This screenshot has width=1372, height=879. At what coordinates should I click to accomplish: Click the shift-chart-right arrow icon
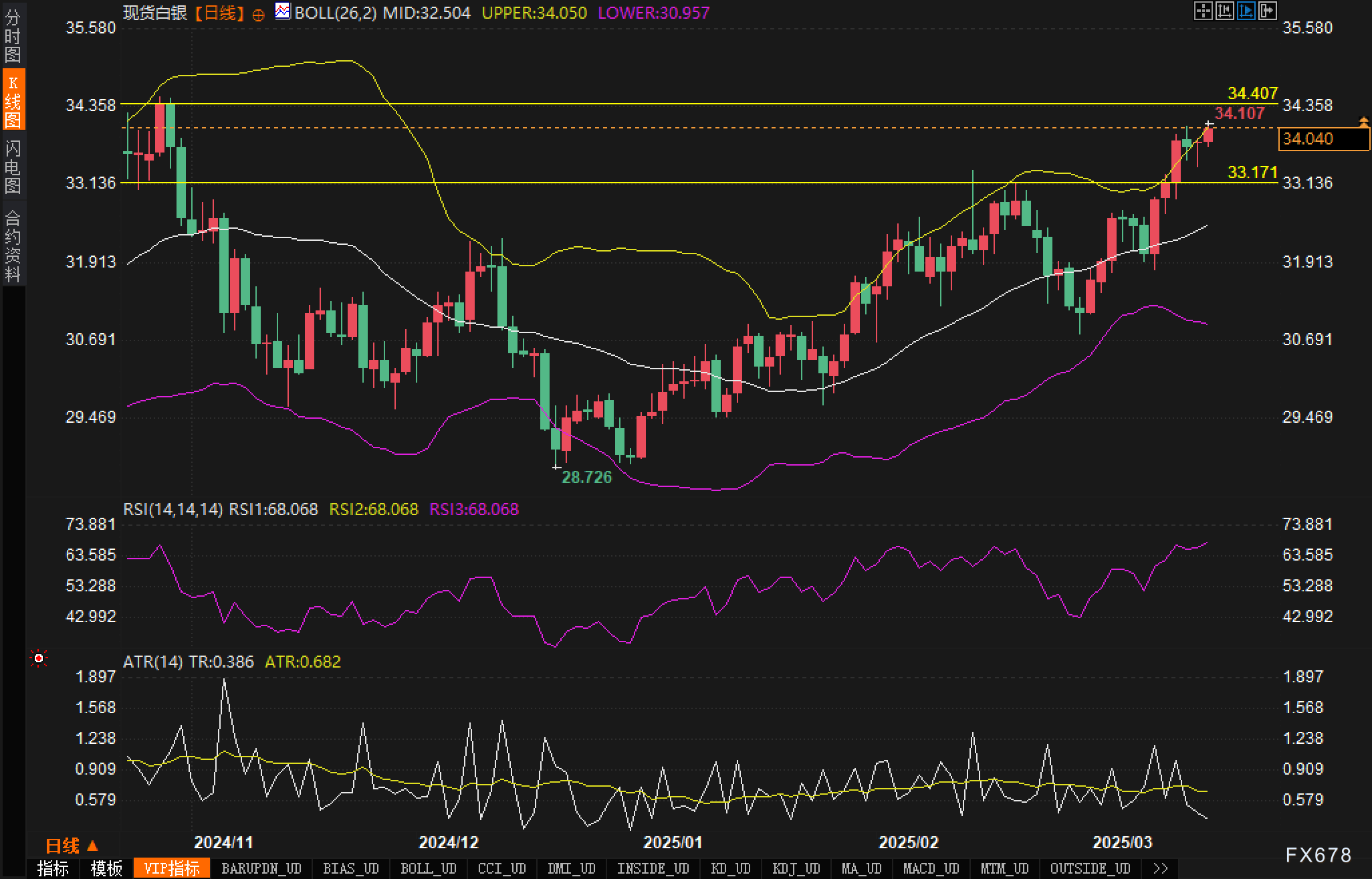coord(1267,11)
